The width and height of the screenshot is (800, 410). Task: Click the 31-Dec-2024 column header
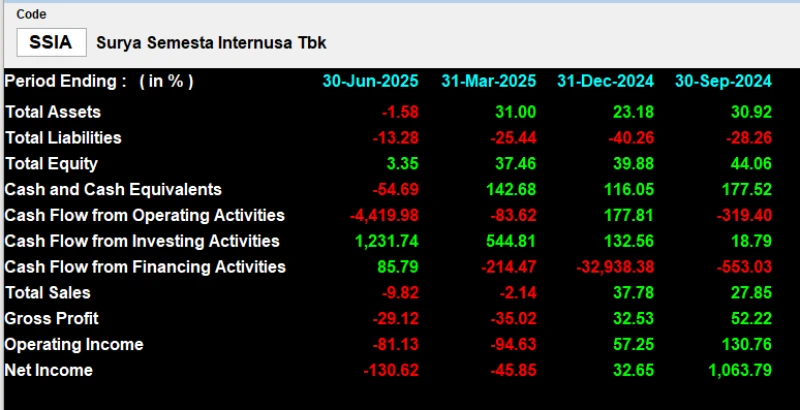coord(606,81)
